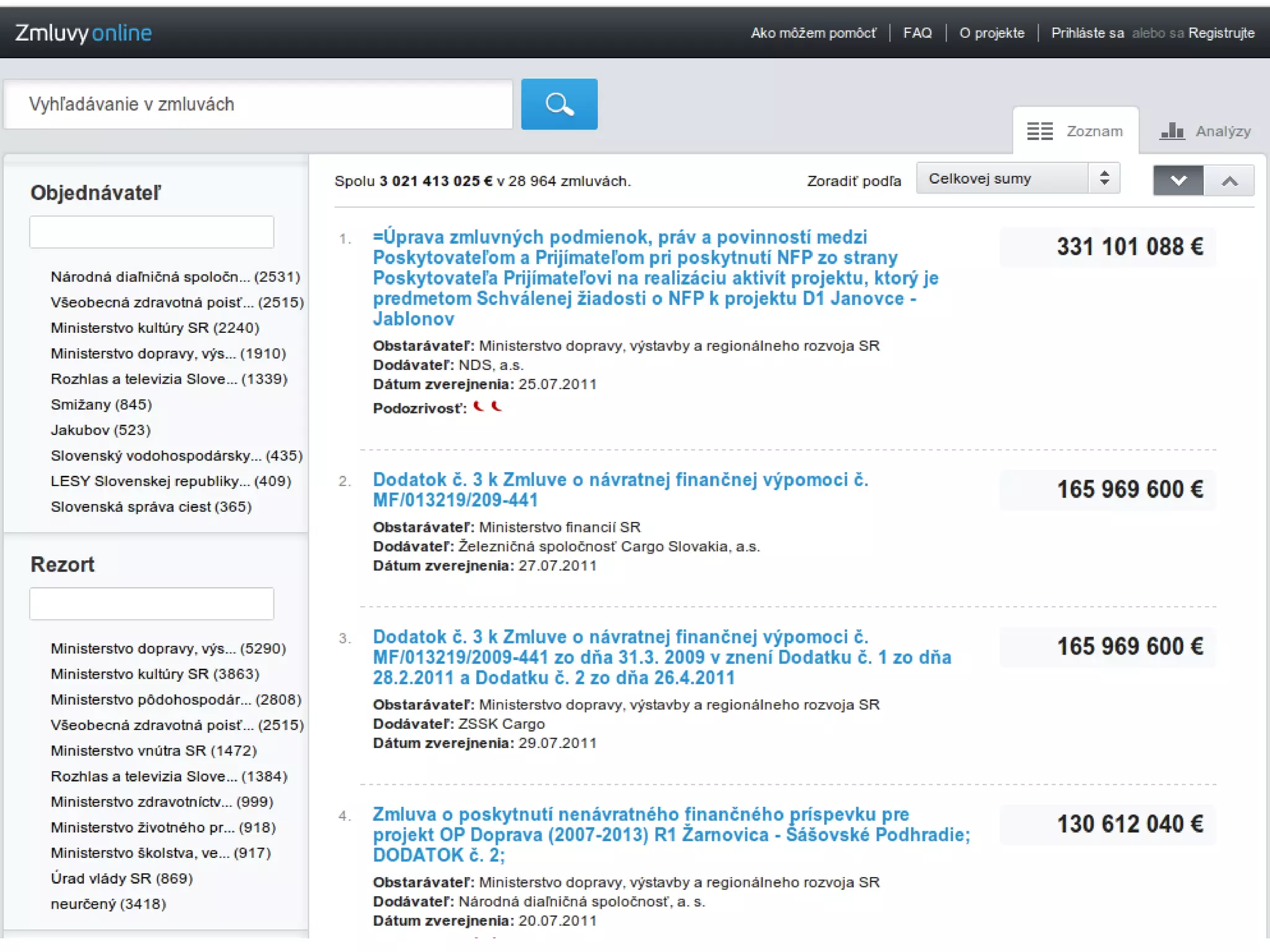The width and height of the screenshot is (1270, 952).
Task: Click the Prihláste sa login link
Action: pos(1087,33)
